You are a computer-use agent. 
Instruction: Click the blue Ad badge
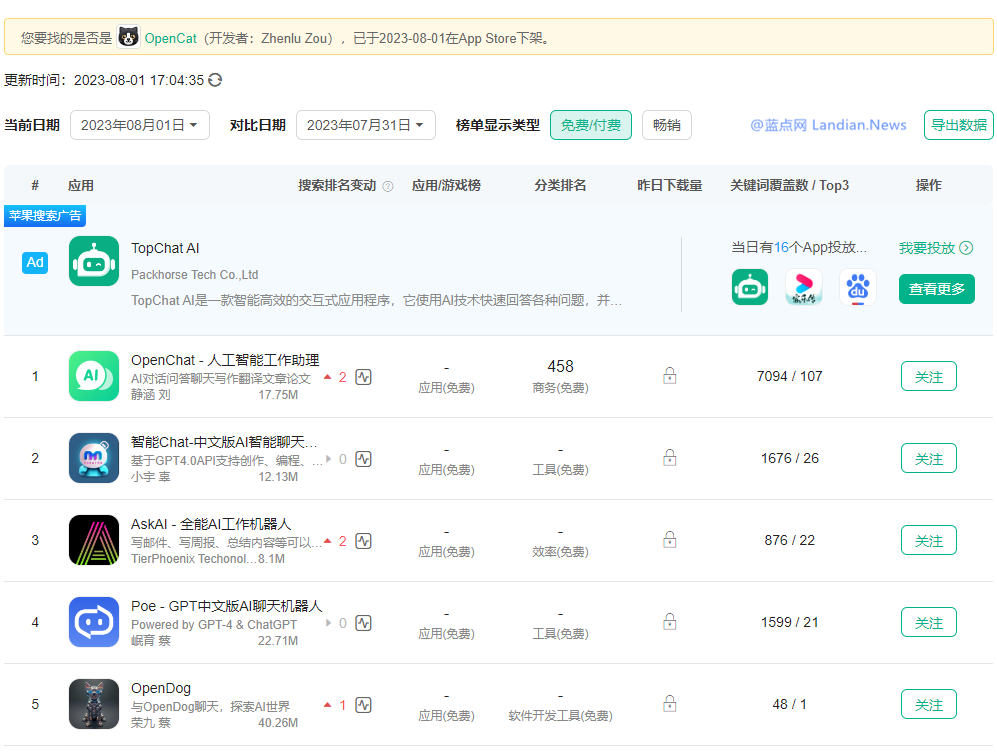(35, 263)
